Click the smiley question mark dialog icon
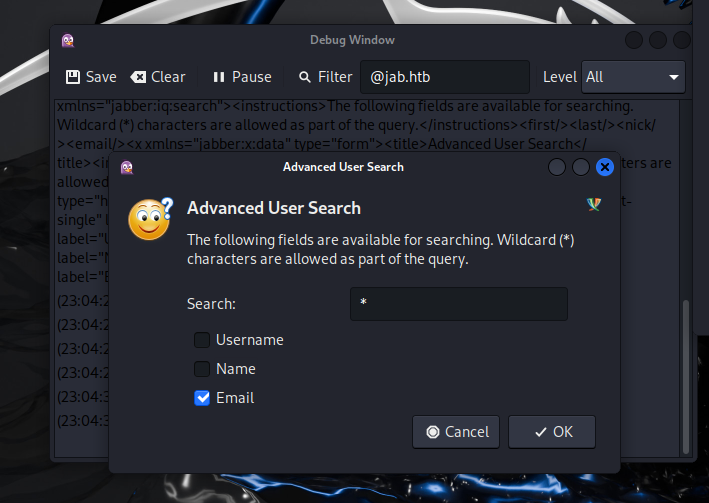This screenshot has height=503, width=709. click(150, 217)
